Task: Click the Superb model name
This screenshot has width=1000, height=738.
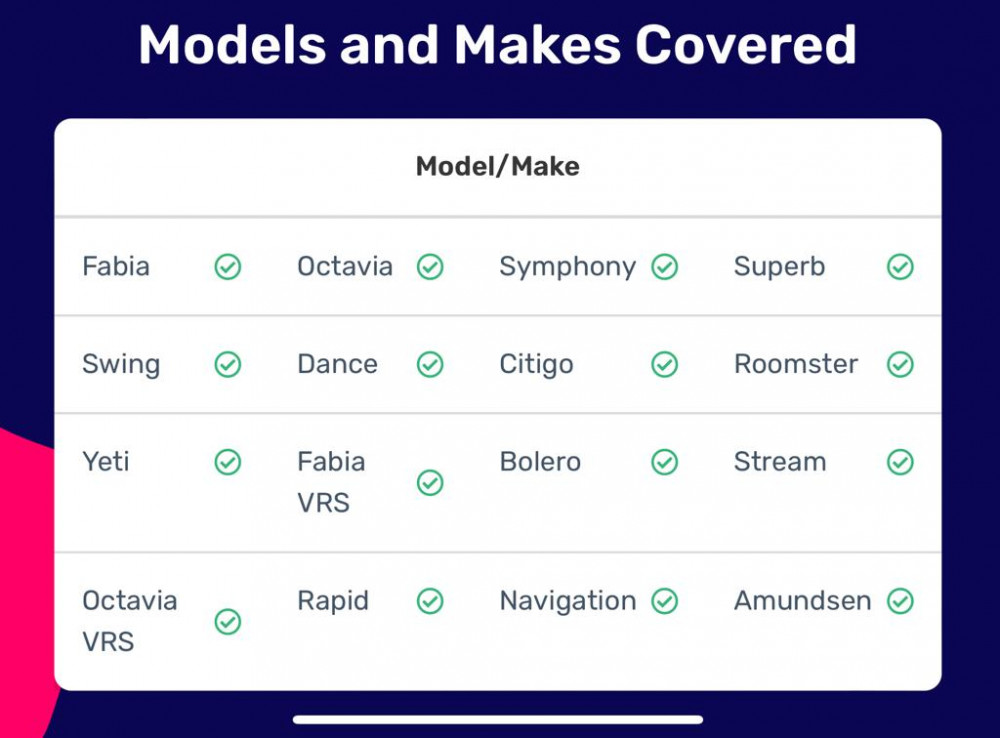Action: [x=779, y=267]
